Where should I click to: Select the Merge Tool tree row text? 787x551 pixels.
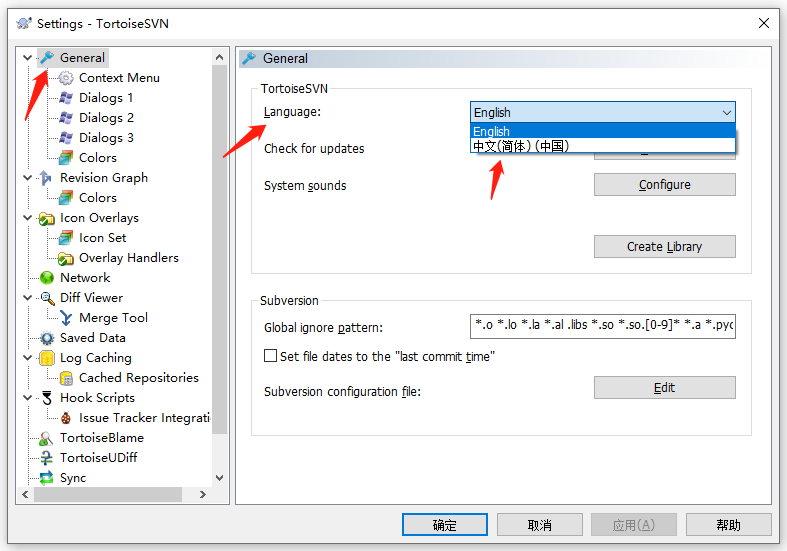[x=113, y=318]
